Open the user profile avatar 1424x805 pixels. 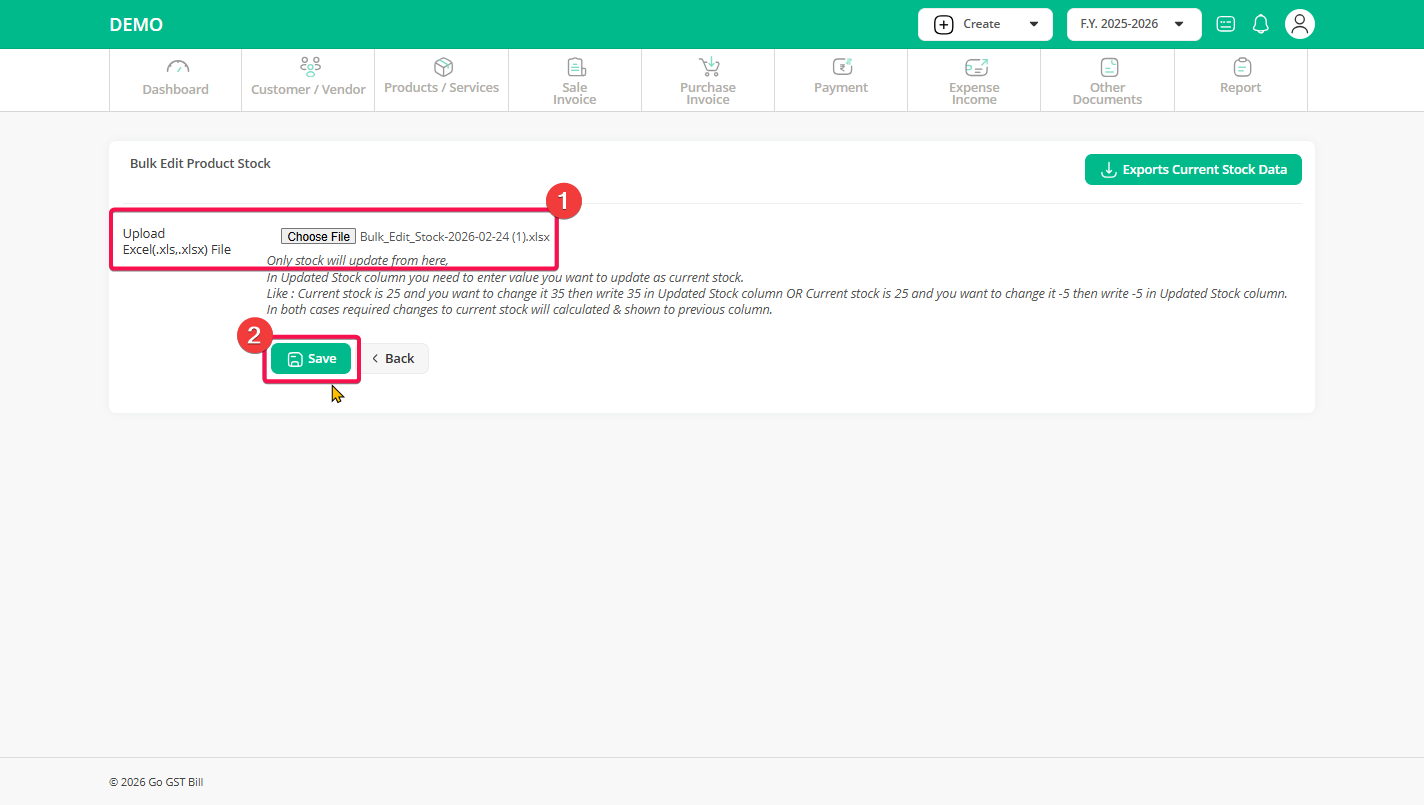coord(1299,24)
